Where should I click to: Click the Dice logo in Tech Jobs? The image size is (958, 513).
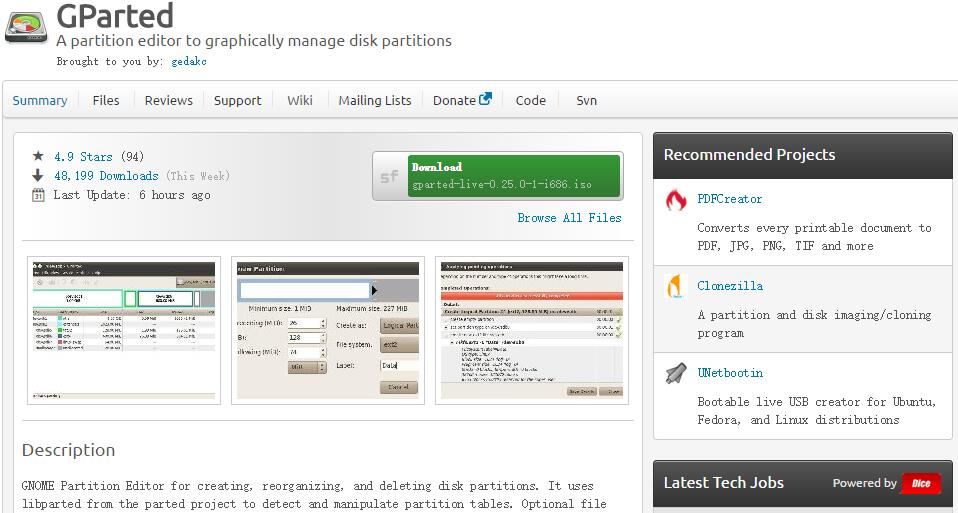920,483
